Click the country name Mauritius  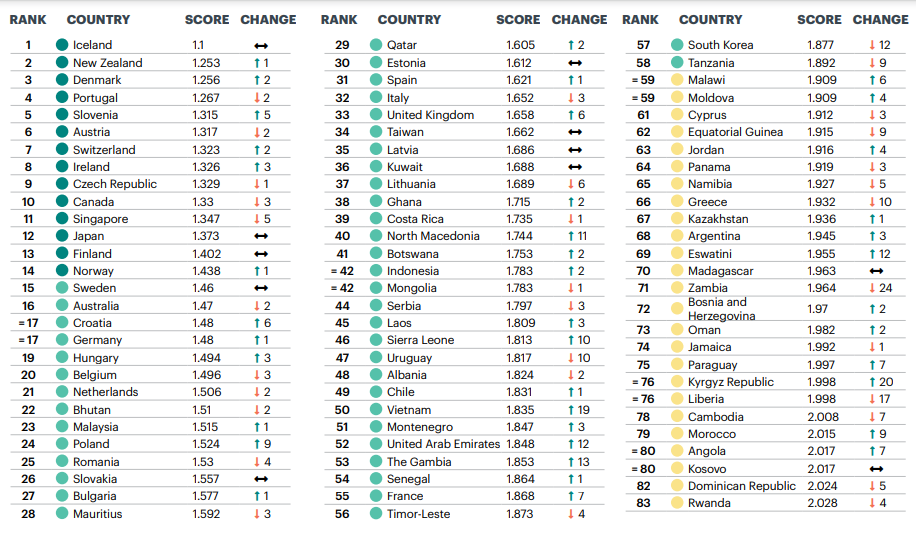coord(98,514)
